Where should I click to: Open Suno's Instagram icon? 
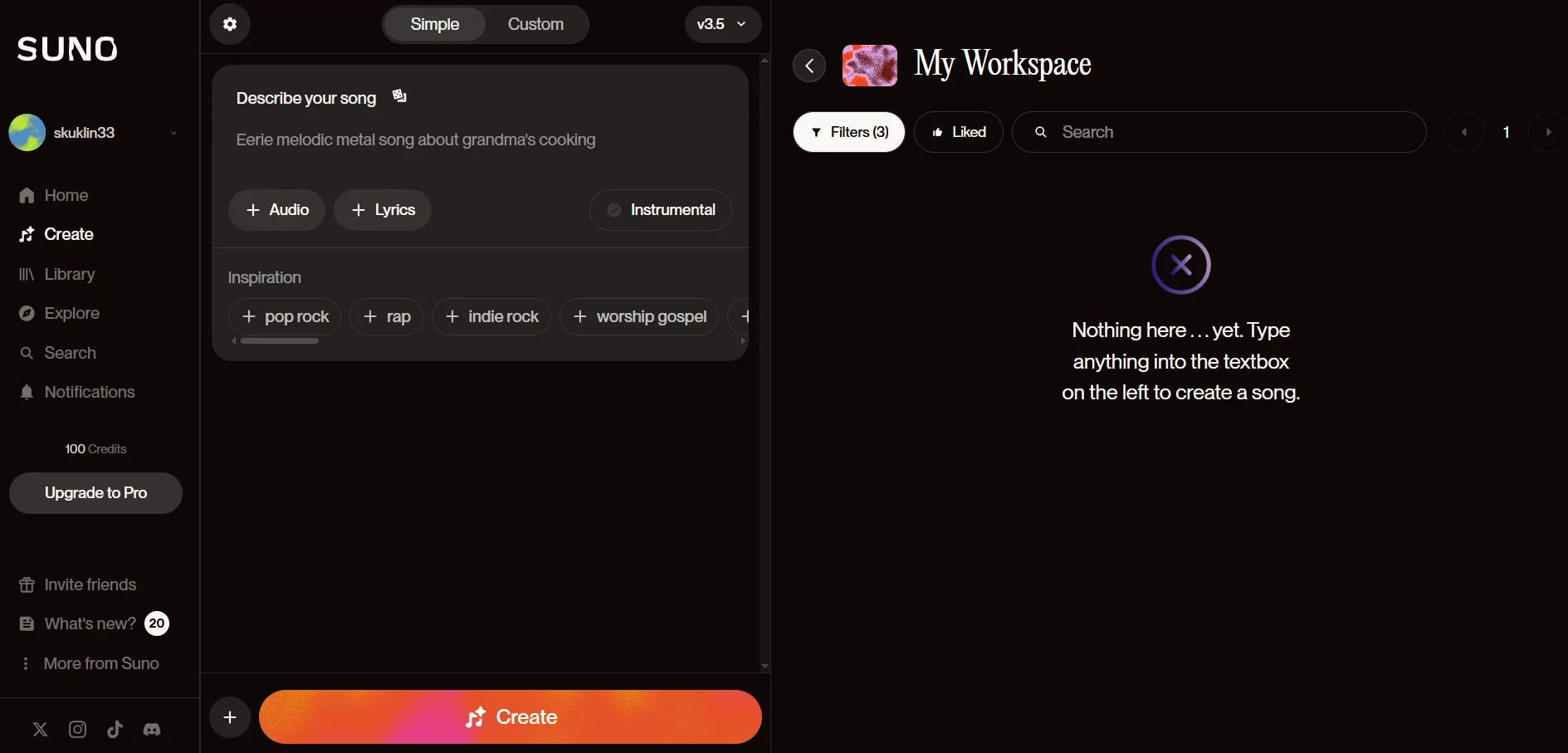(77, 729)
